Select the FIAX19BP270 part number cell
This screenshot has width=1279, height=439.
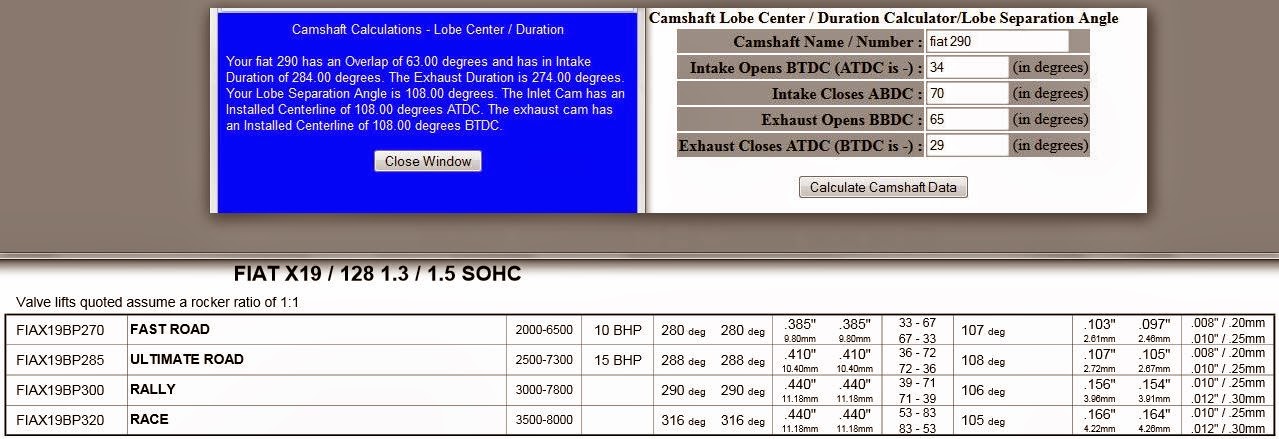point(67,329)
